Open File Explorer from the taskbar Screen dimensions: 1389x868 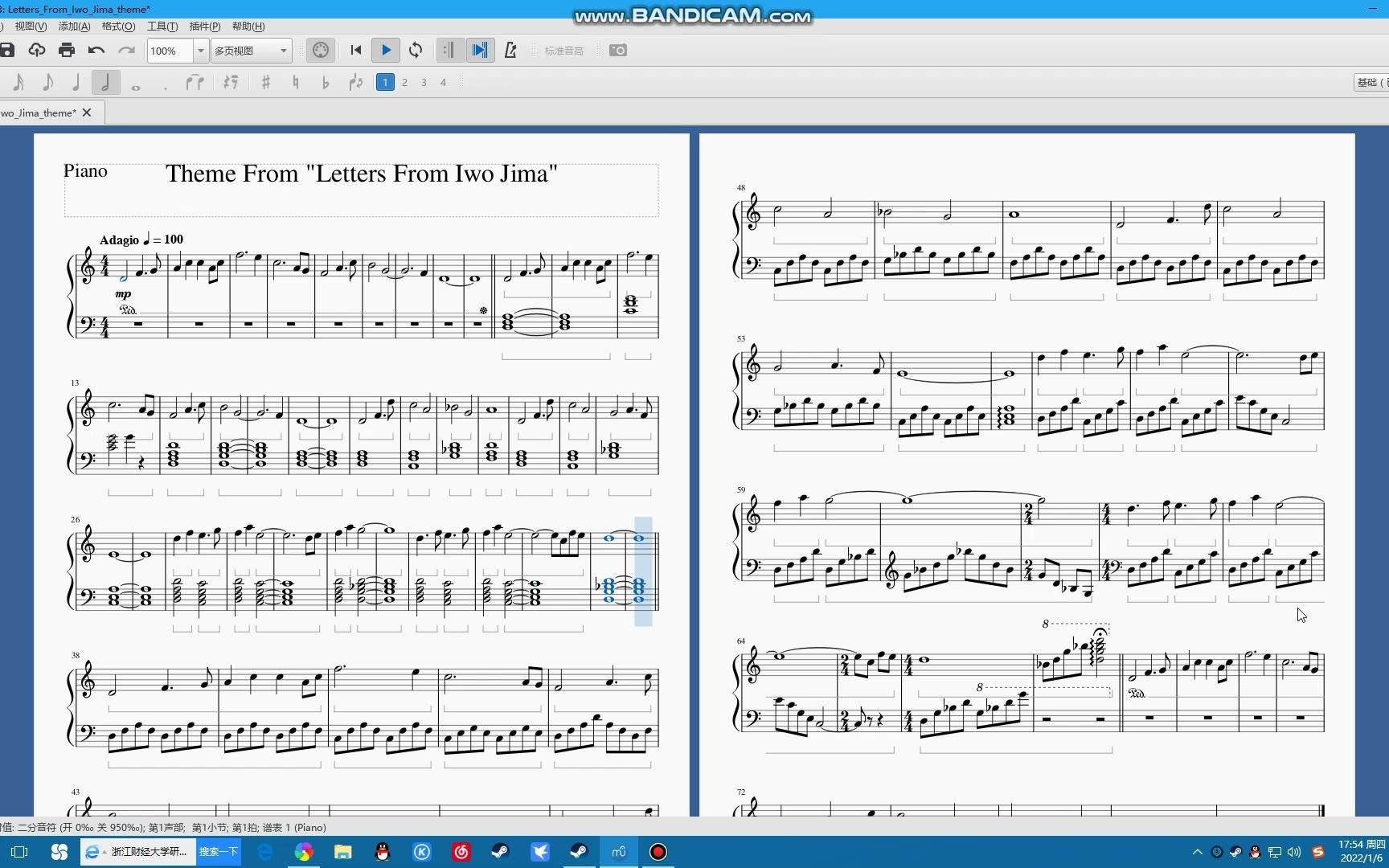pyautogui.click(x=343, y=852)
